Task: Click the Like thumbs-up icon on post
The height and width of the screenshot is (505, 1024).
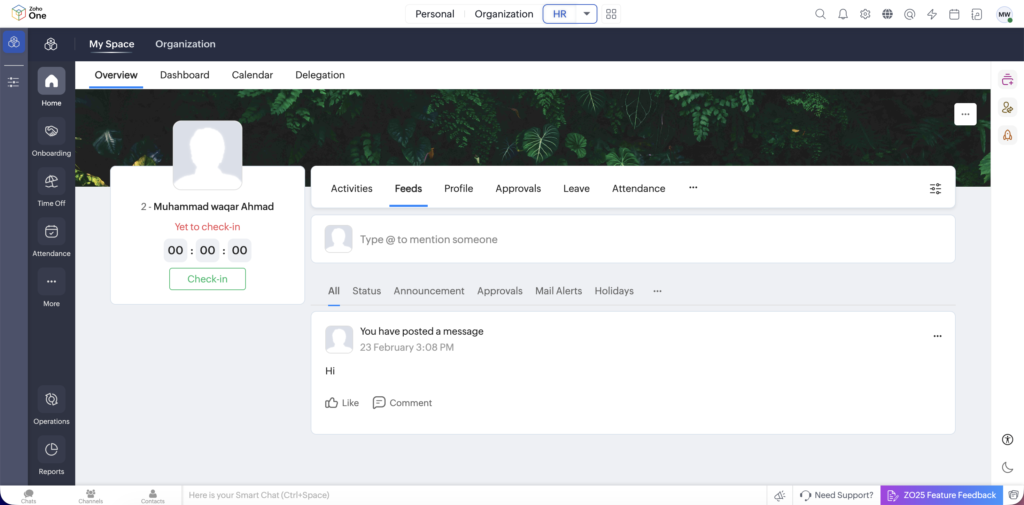Action: [x=332, y=403]
